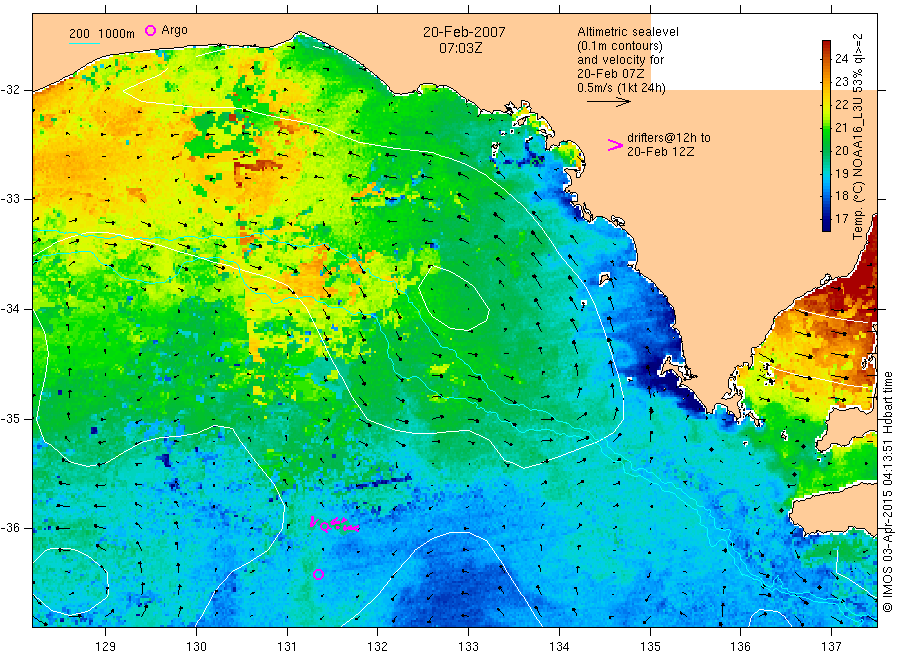The height and width of the screenshot is (660, 900).
Task: Click longitude axis label '137'
Action: click(831, 647)
